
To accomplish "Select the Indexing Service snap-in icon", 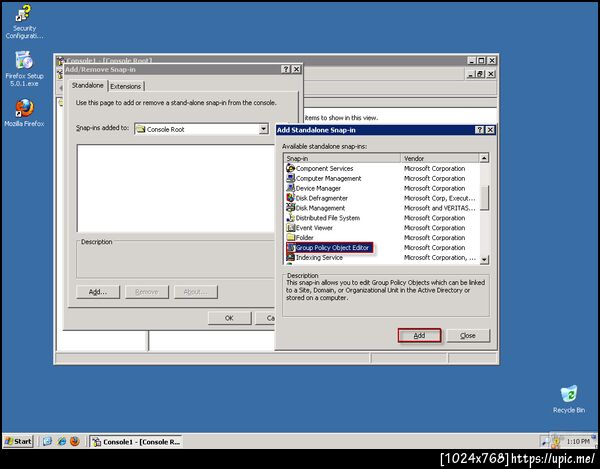I will coord(290,257).
